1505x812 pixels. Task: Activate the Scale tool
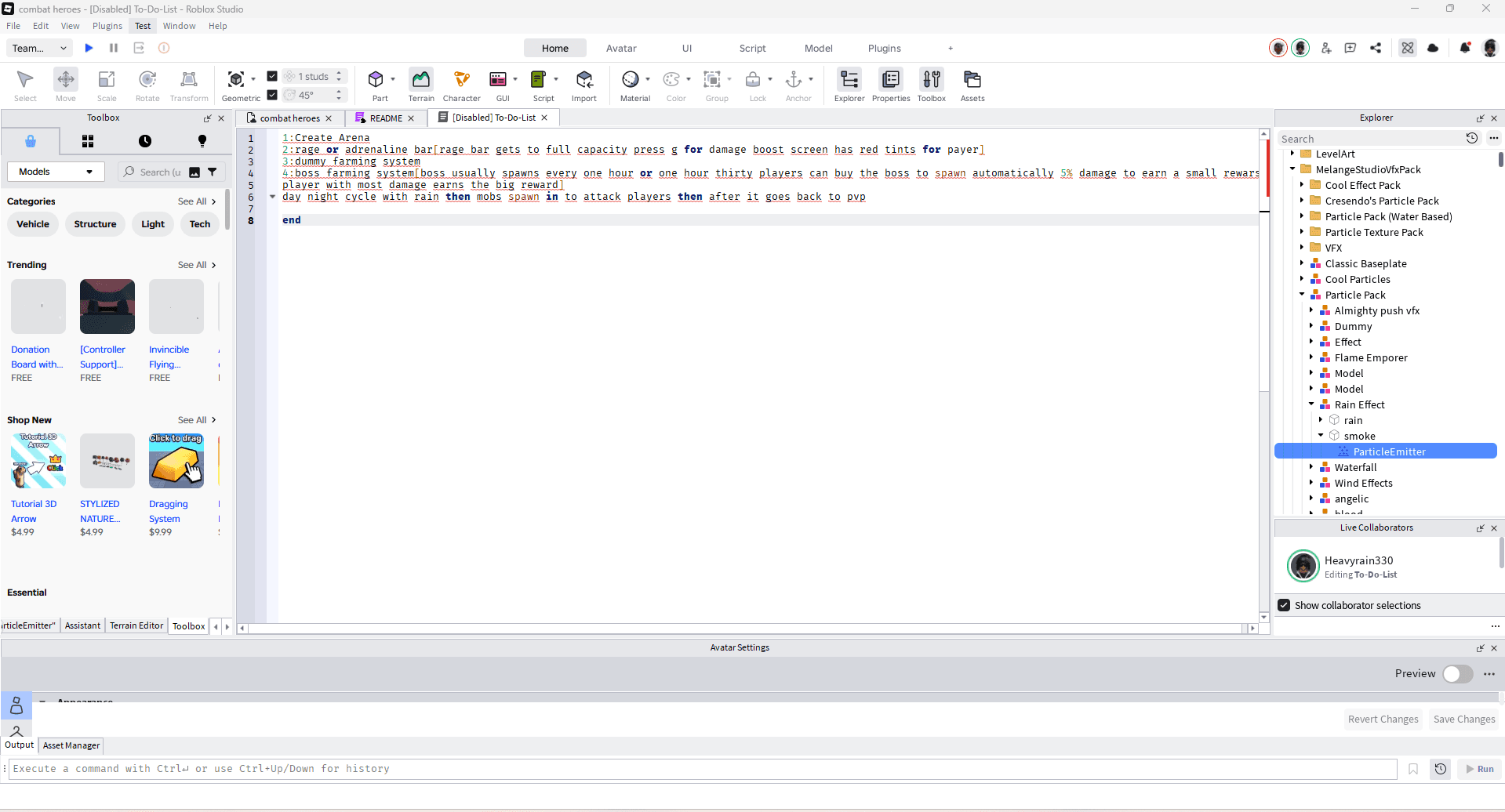[x=107, y=85]
